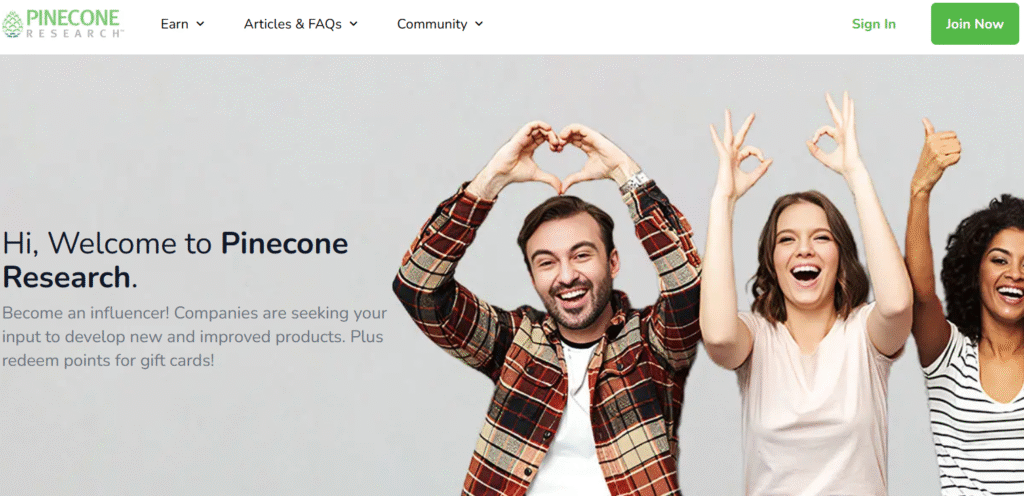
Task: Expand the Articles & FAQs chevron arrow
Action: (353, 24)
